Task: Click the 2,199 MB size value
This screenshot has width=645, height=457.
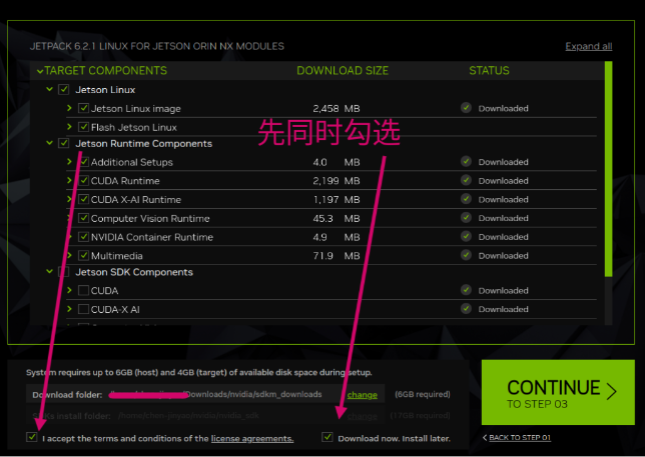Action: (x=336, y=181)
